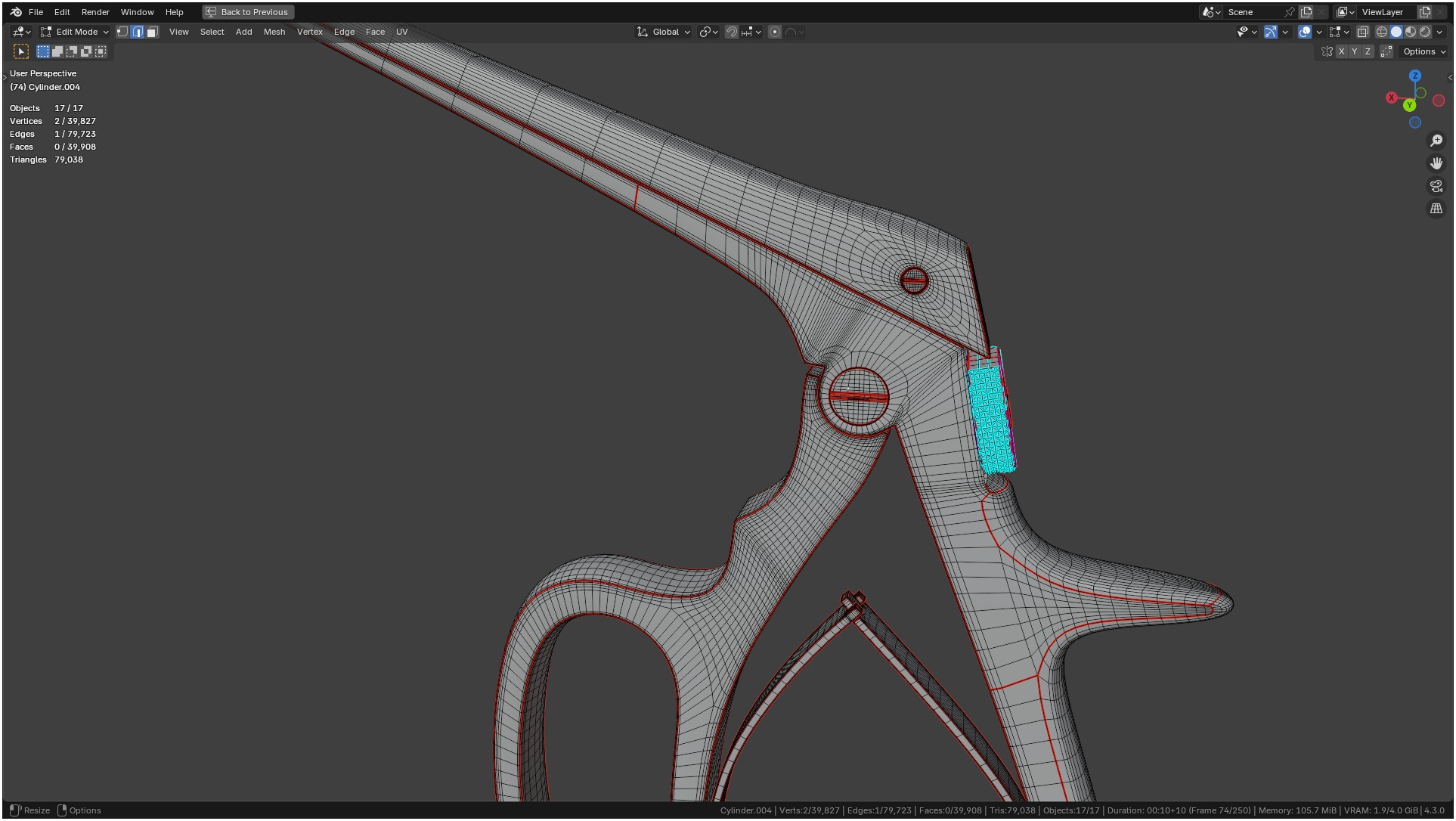This screenshot has height=821, width=1456.
Task: Toggle X-ray view
Action: tap(1362, 32)
